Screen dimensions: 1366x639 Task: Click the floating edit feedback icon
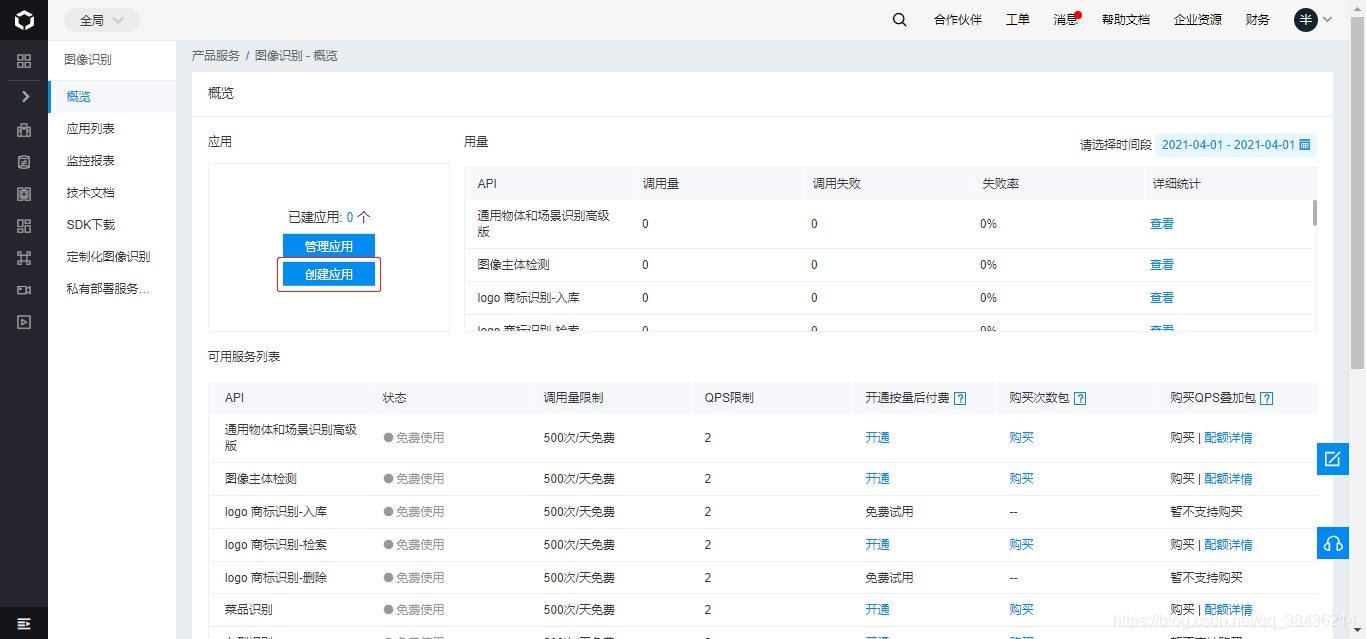point(1333,459)
